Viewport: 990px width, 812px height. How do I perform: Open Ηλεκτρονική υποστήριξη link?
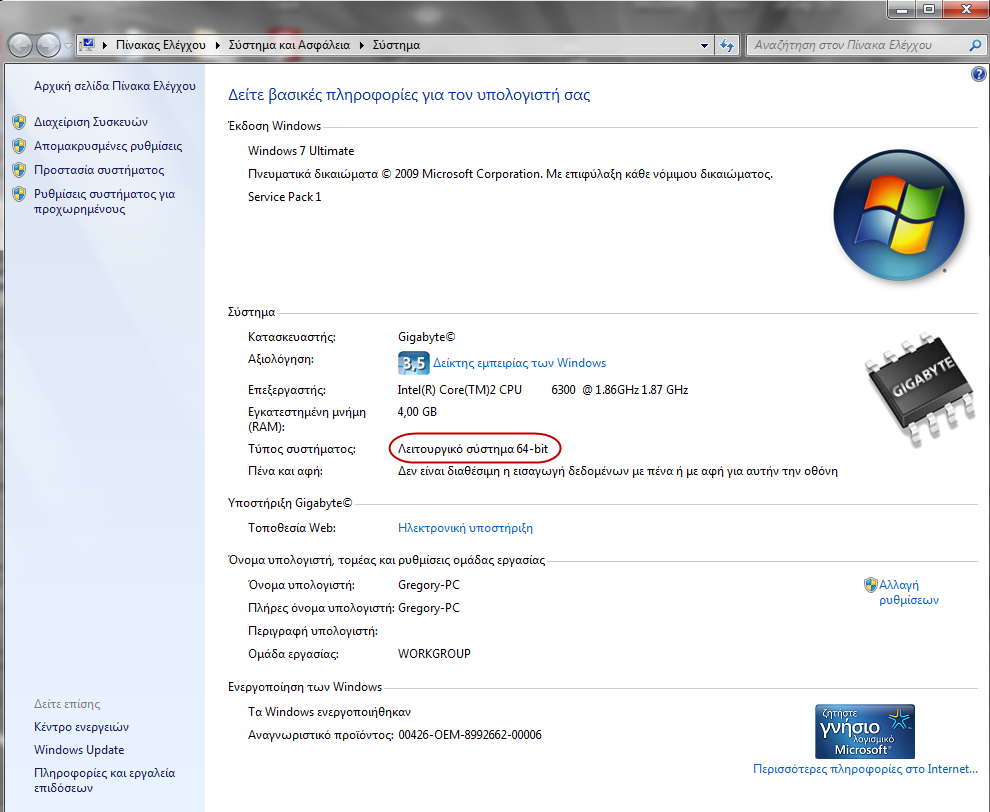(x=465, y=528)
